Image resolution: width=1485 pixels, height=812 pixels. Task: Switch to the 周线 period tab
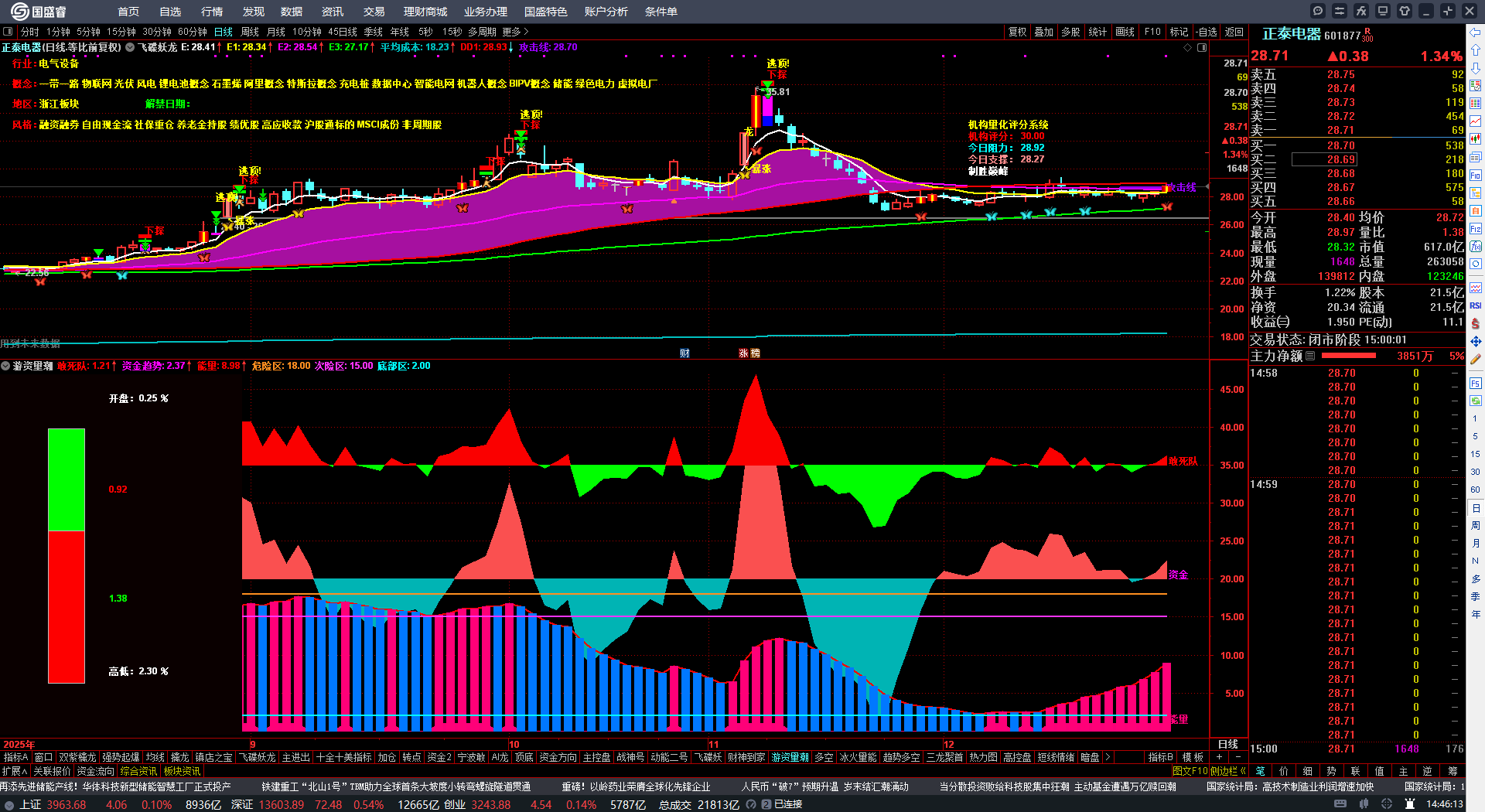click(250, 32)
